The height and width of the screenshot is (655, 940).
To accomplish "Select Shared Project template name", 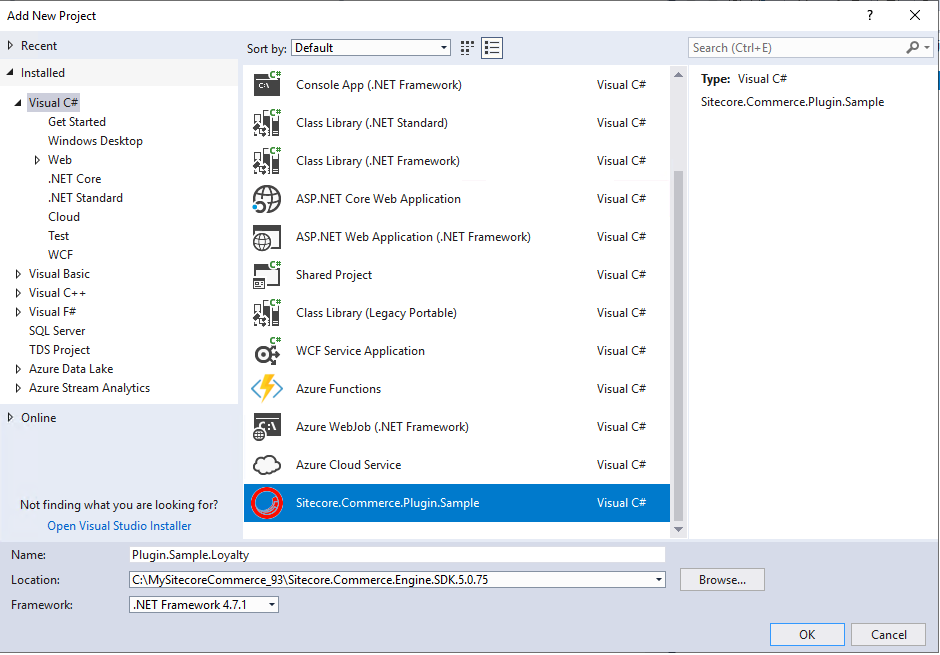I will [334, 275].
